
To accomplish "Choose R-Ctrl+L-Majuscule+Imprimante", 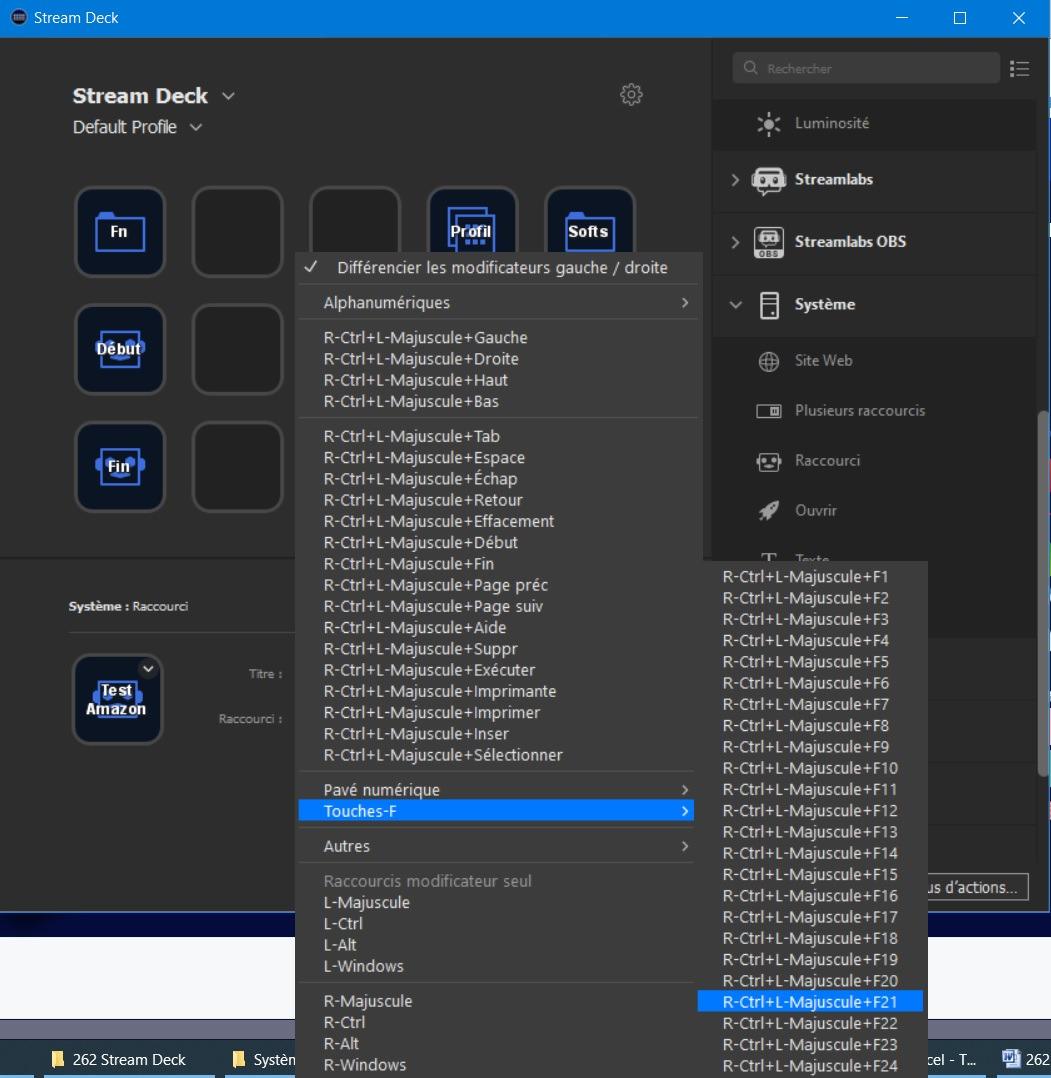I will pyautogui.click(x=496, y=692).
